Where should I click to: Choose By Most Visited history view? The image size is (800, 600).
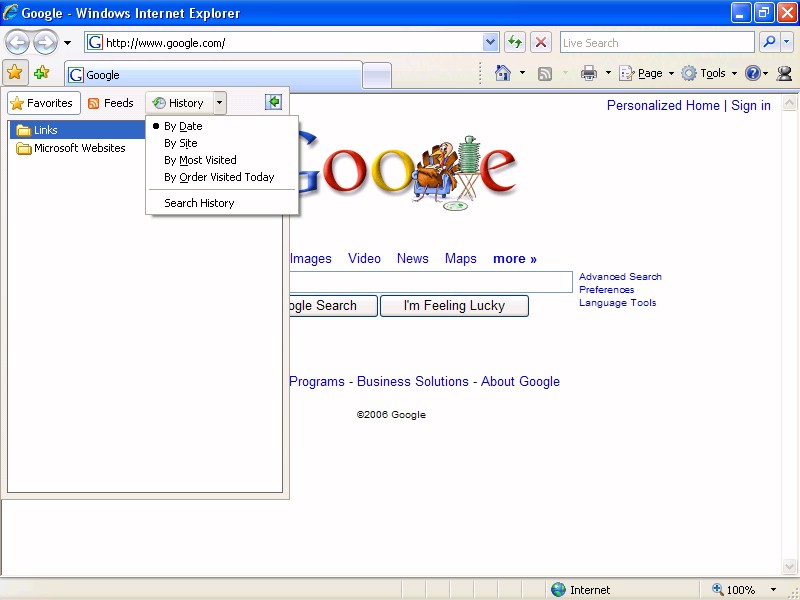tap(222, 160)
